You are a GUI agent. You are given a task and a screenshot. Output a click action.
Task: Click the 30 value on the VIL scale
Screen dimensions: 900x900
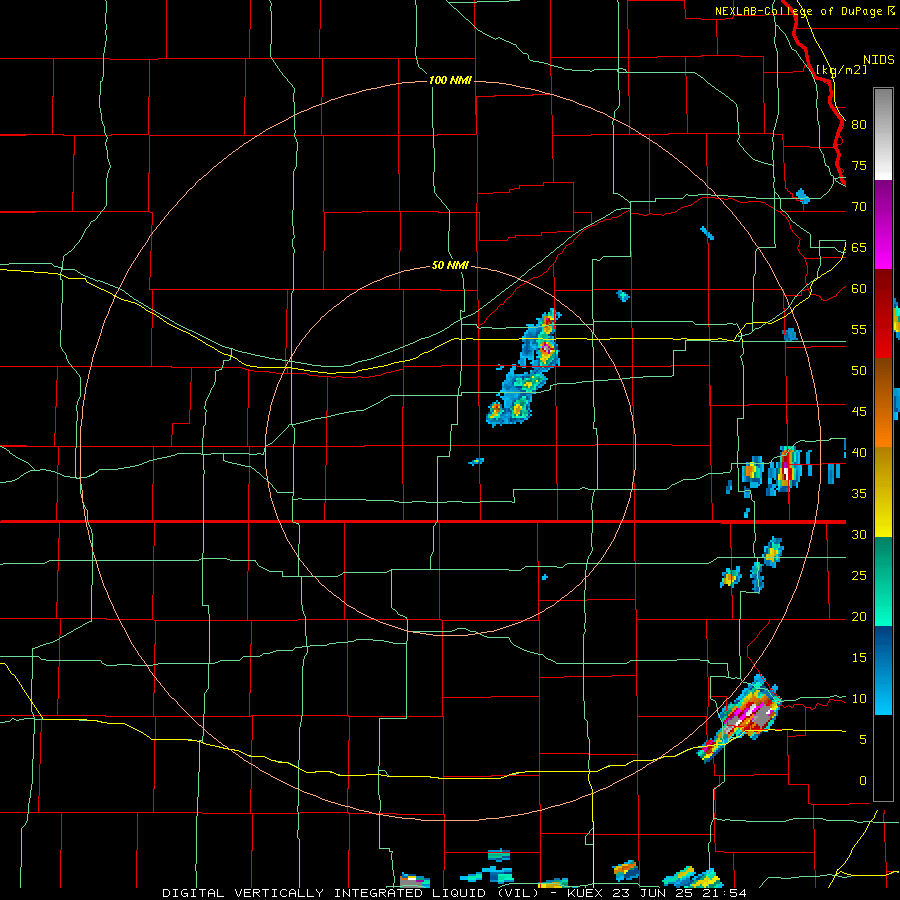click(859, 534)
